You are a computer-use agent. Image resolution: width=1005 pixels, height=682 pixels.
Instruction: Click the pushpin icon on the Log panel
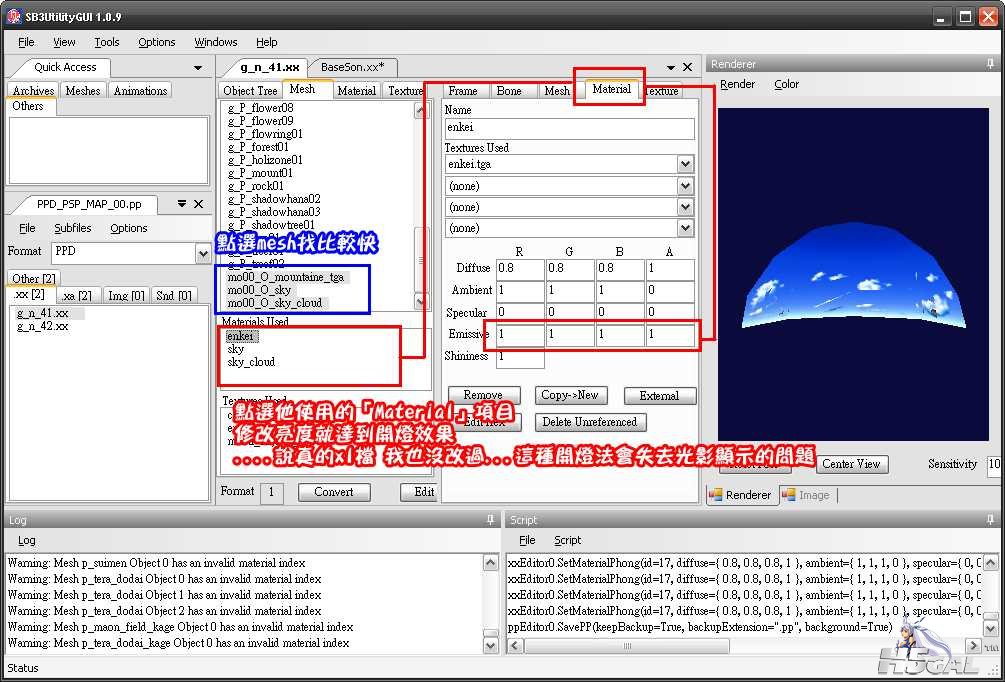(490, 520)
